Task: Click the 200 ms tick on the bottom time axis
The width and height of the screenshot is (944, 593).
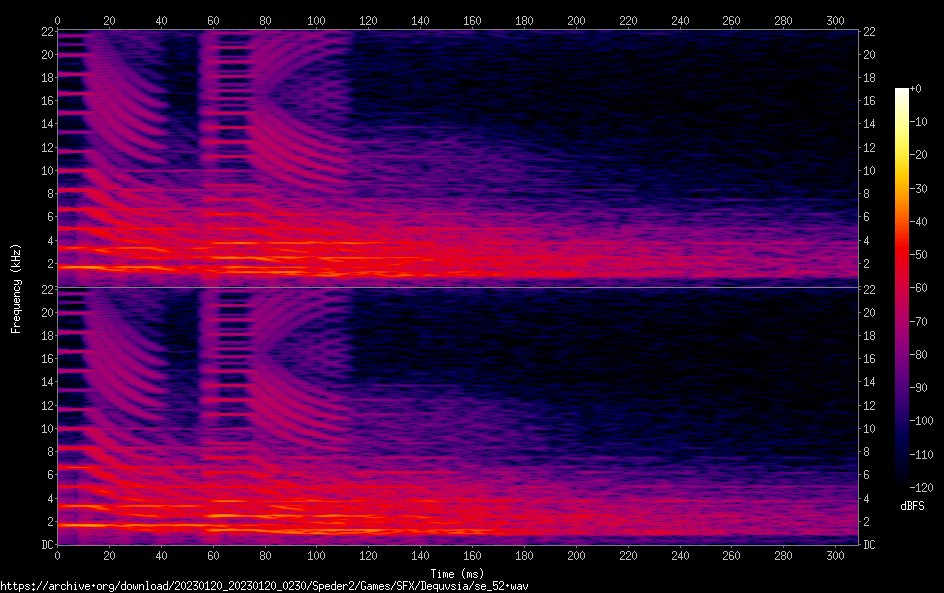Action: [x=576, y=558]
